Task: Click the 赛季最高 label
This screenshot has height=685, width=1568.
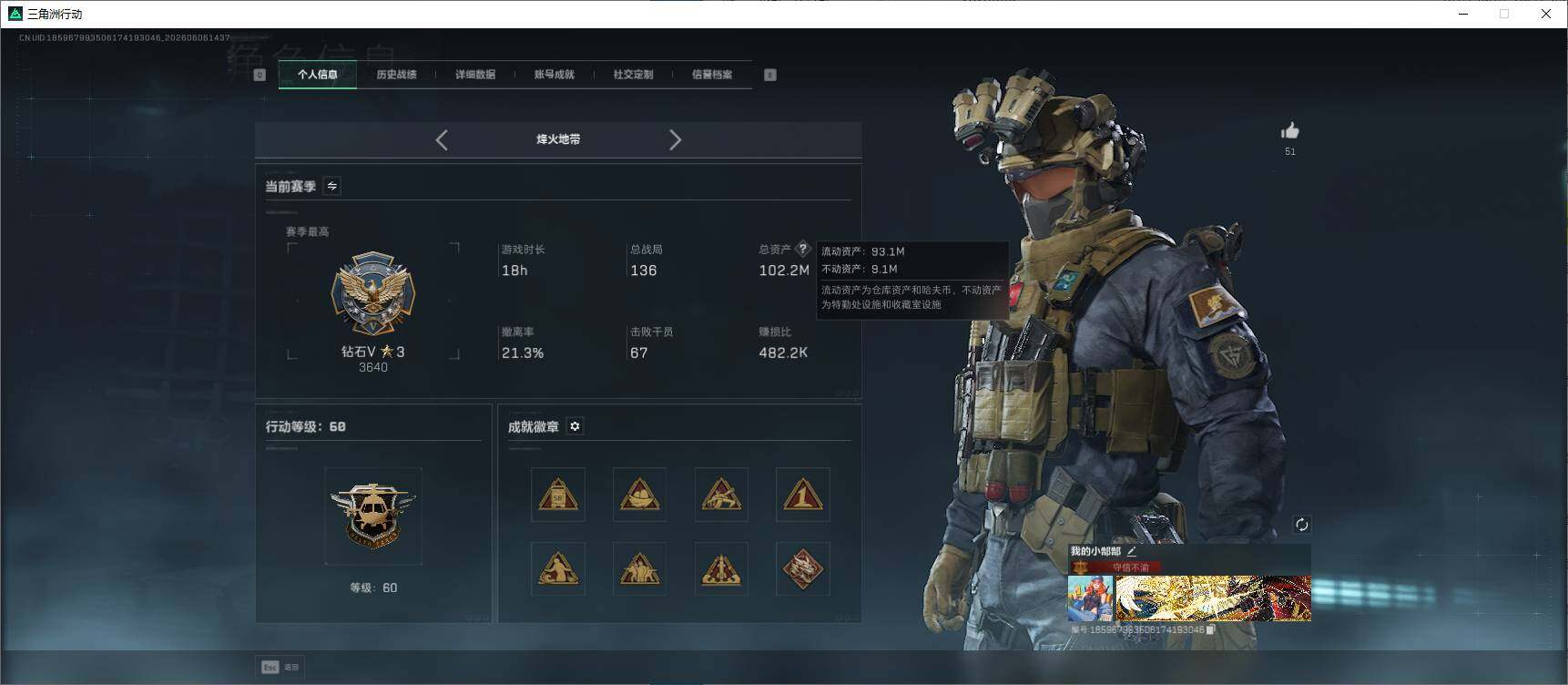Action: [x=308, y=231]
